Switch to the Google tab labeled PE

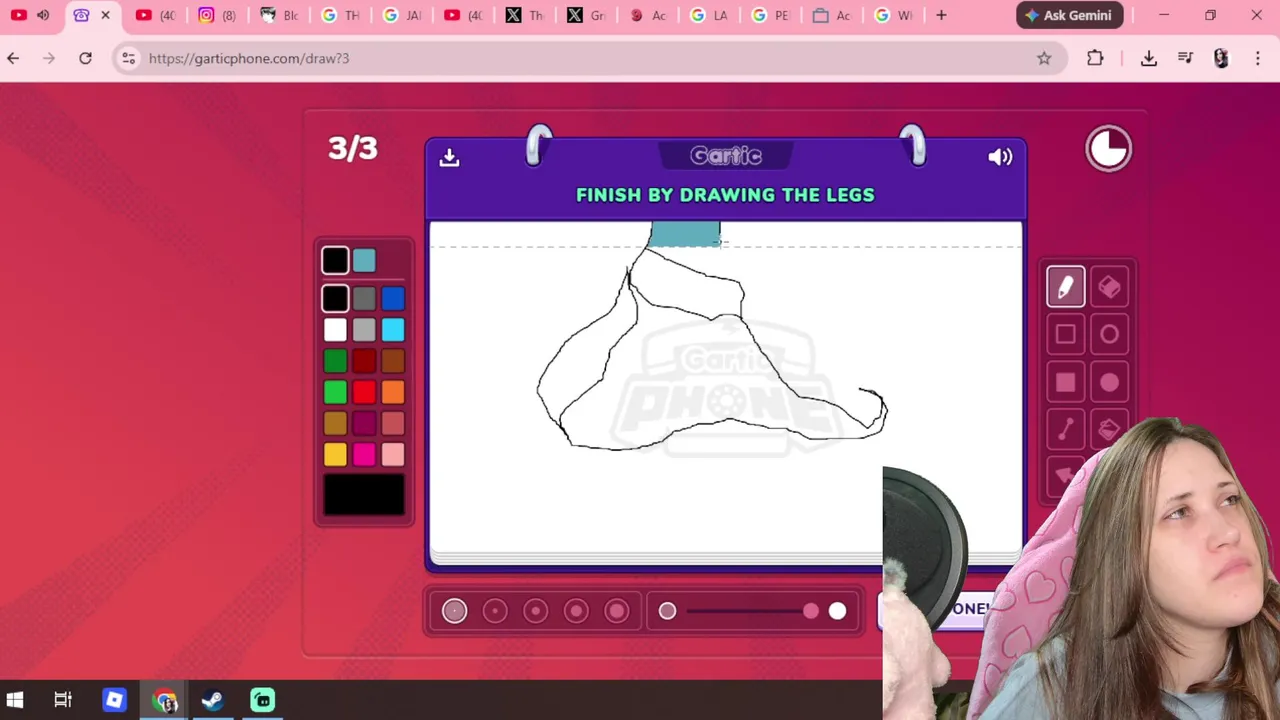771,15
